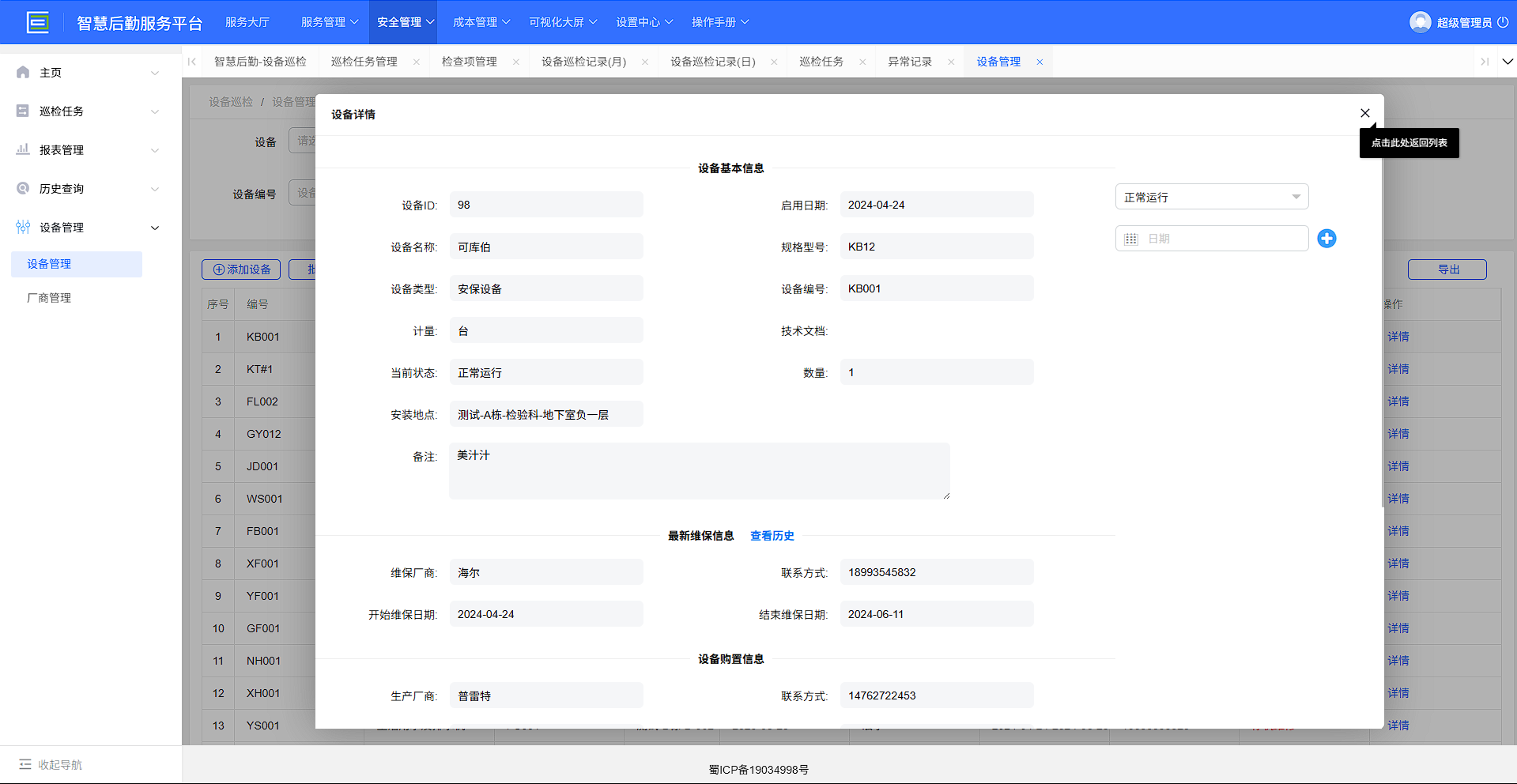Click the platform logo icon in header
Viewport: 1517px width, 784px height.
pos(37,22)
